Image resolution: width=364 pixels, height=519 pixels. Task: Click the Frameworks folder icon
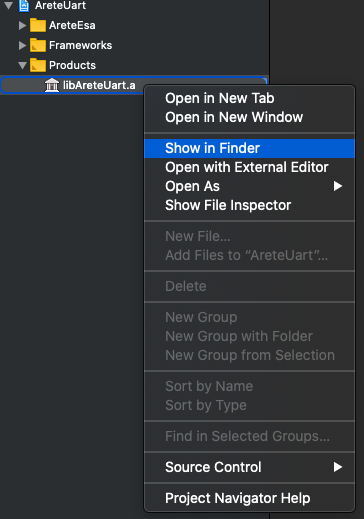38,45
